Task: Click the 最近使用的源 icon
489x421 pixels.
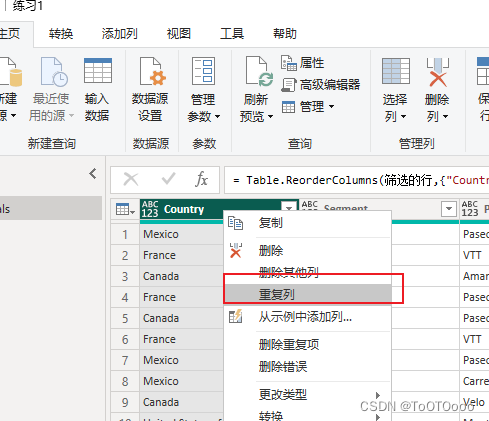Action: pos(54,71)
